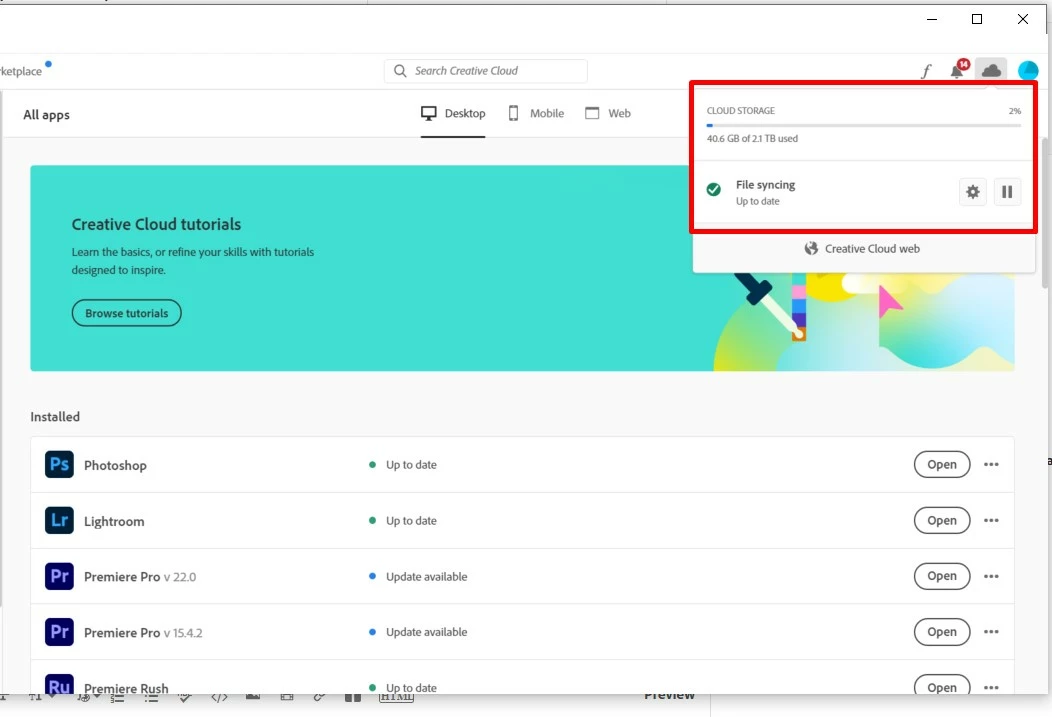Click Update available for Premiere Pro v 22.0
Viewport: 1052px width, 717px height.
pos(427,576)
